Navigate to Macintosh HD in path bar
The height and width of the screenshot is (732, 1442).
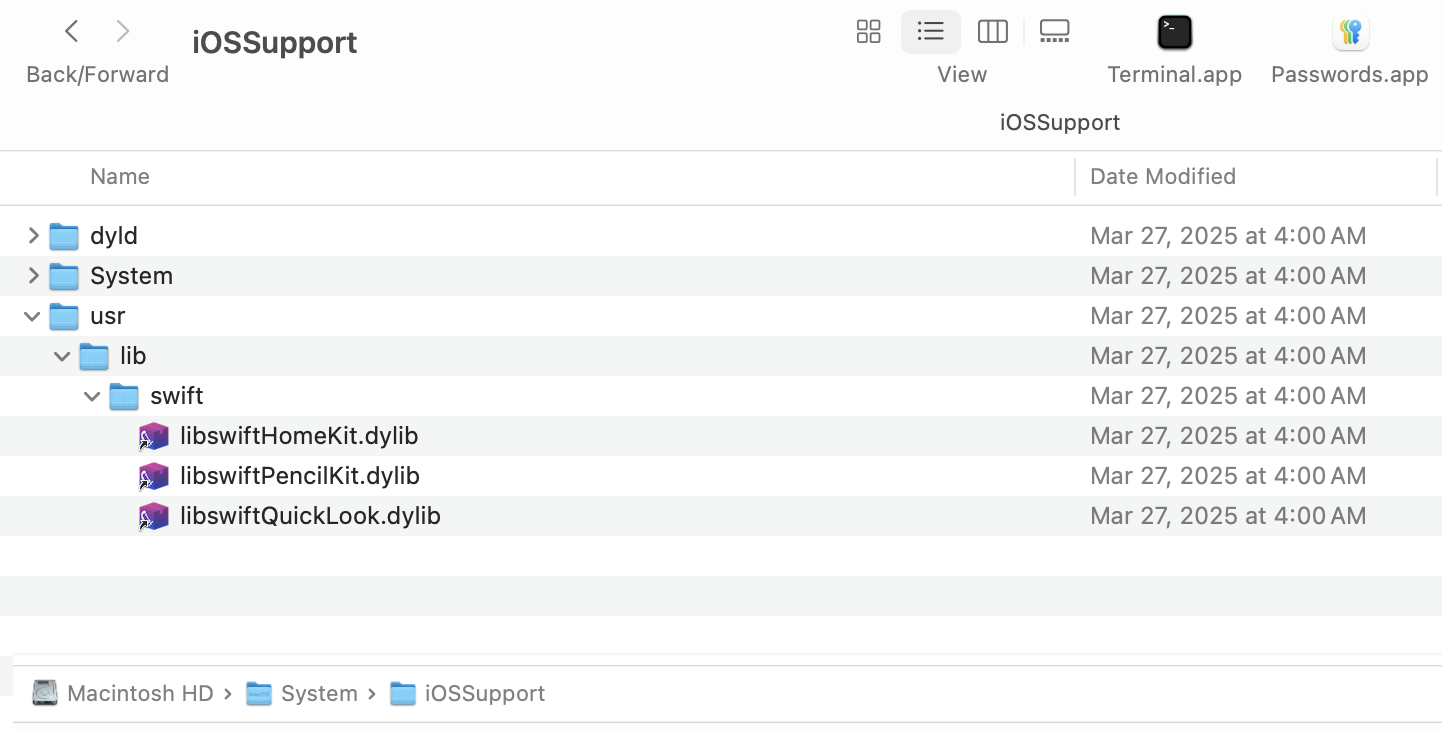(140, 693)
